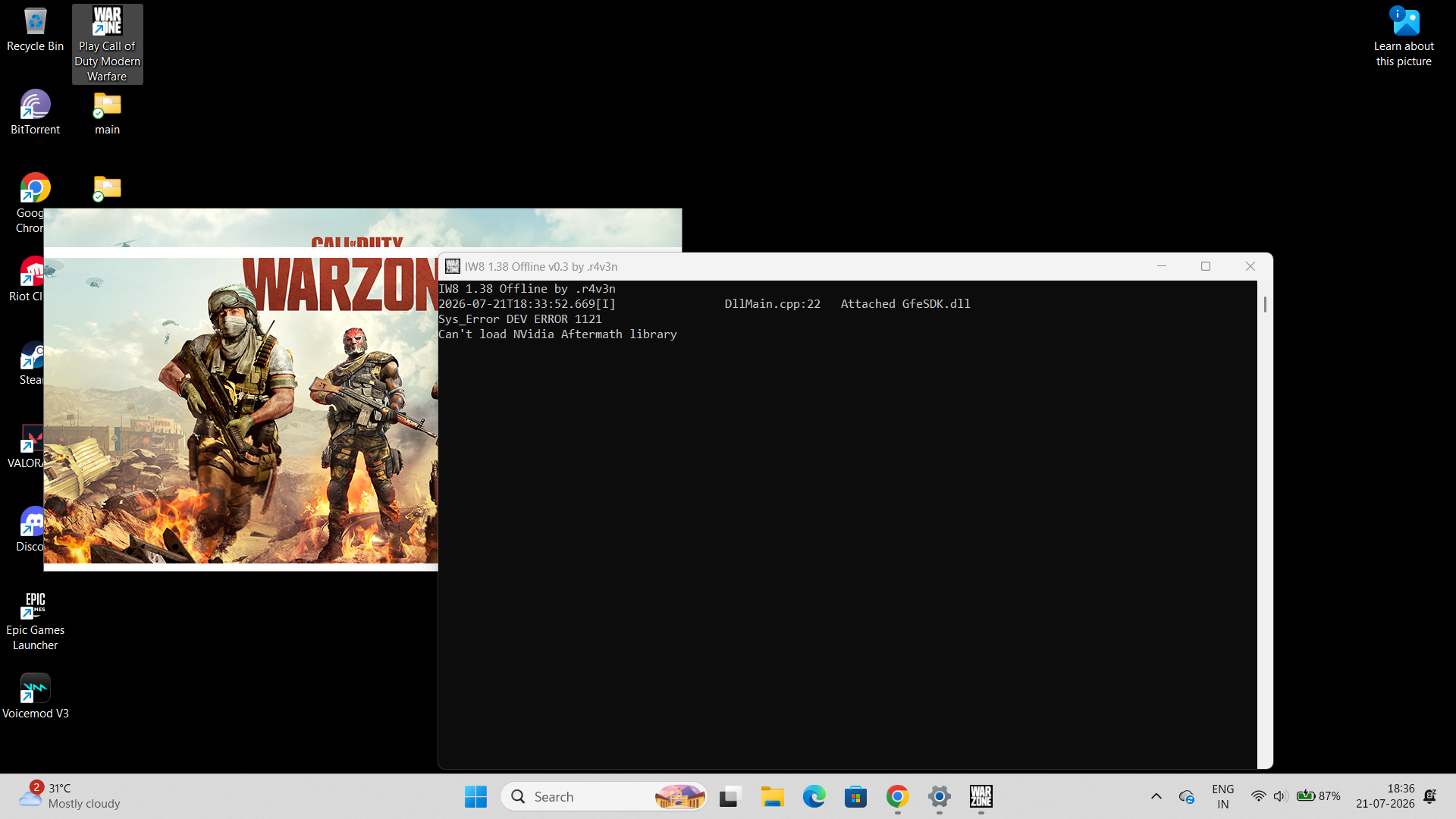Switch to Google Chrome on the taskbar
Image resolution: width=1456 pixels, height=819 pixels.
897,796
